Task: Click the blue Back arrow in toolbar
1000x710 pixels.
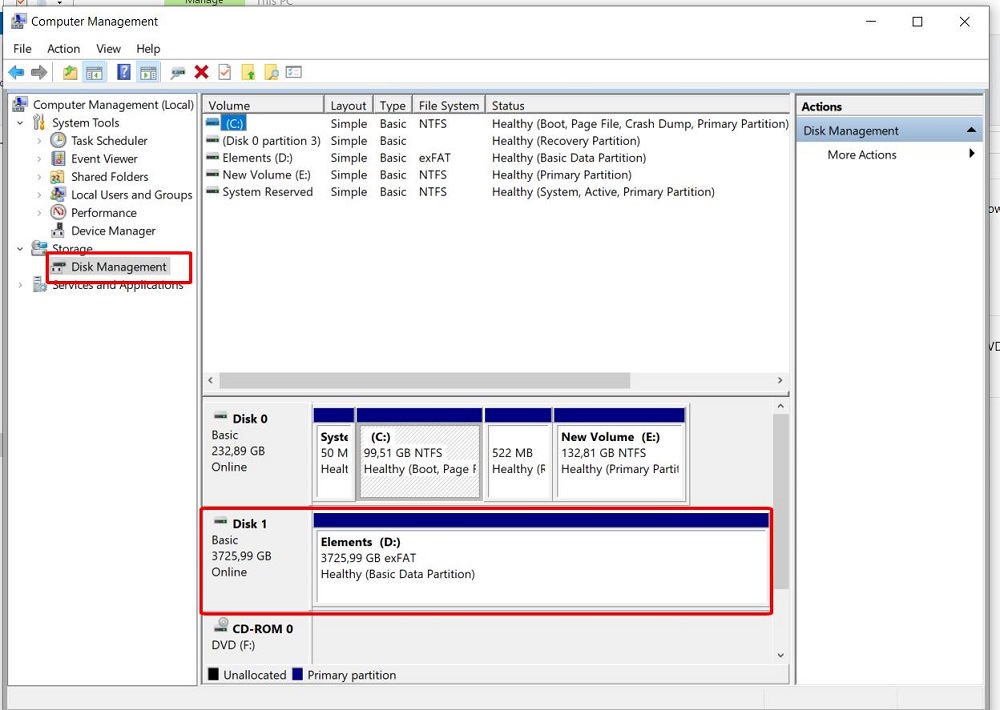Action: pyautogui.click(x=16, y=72)
